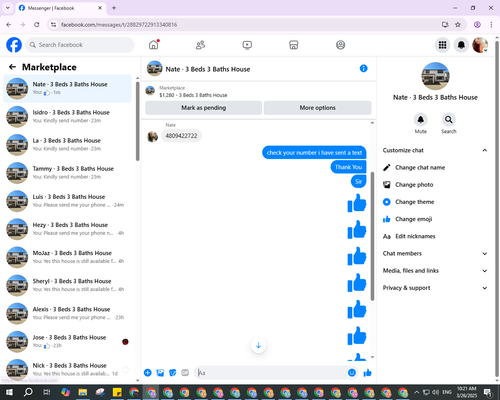
Task: Click the message bubble 4809422722
Action: coord(181,136)
